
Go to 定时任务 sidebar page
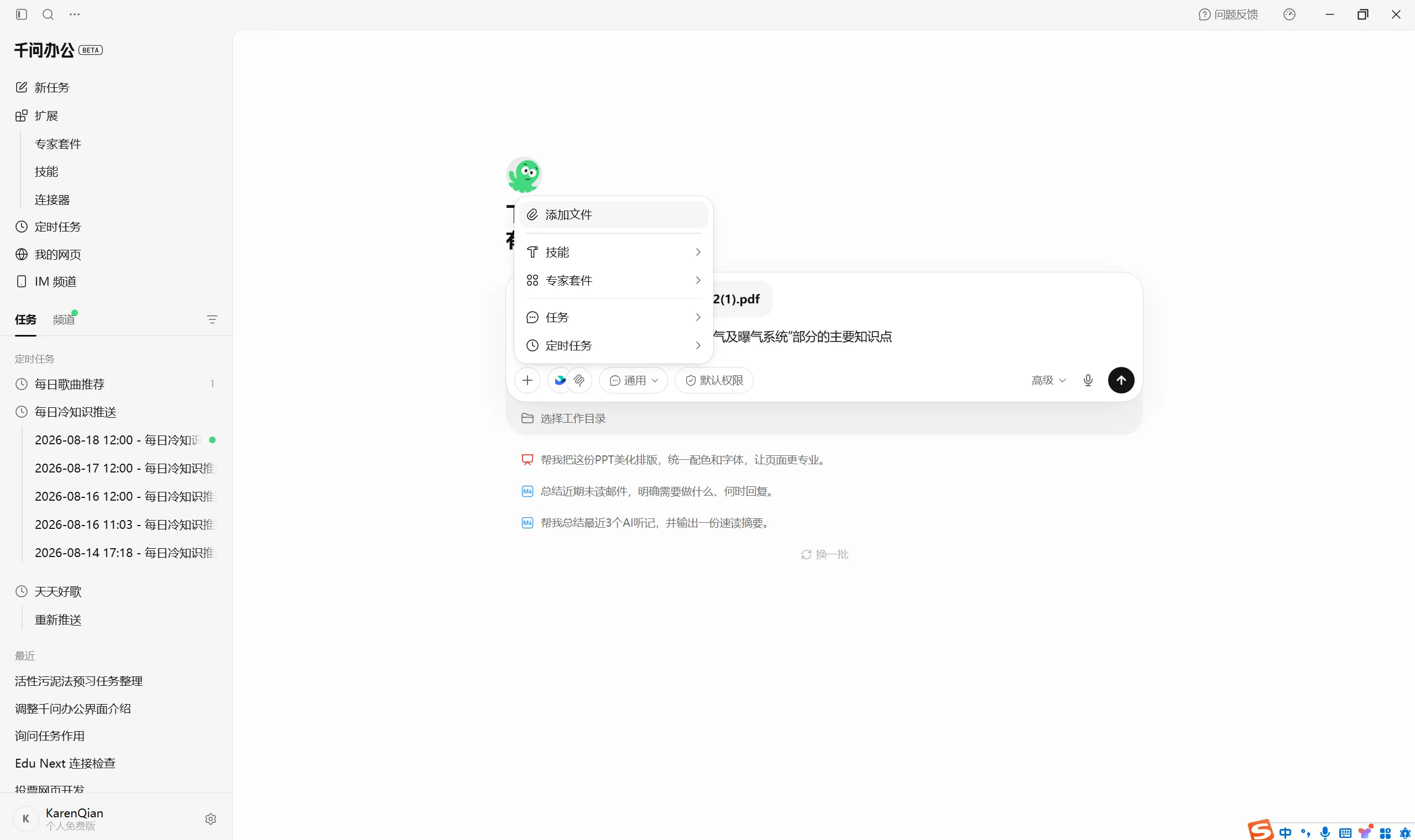48,227
